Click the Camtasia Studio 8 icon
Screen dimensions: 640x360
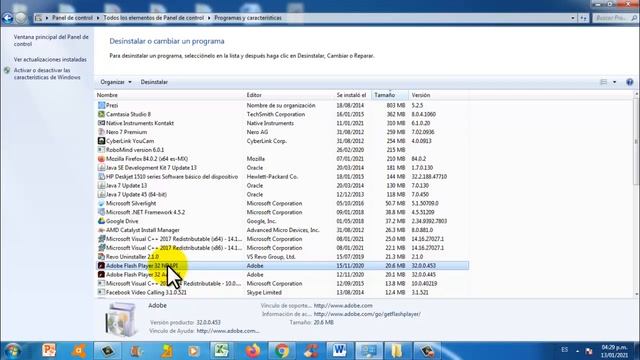101,114
